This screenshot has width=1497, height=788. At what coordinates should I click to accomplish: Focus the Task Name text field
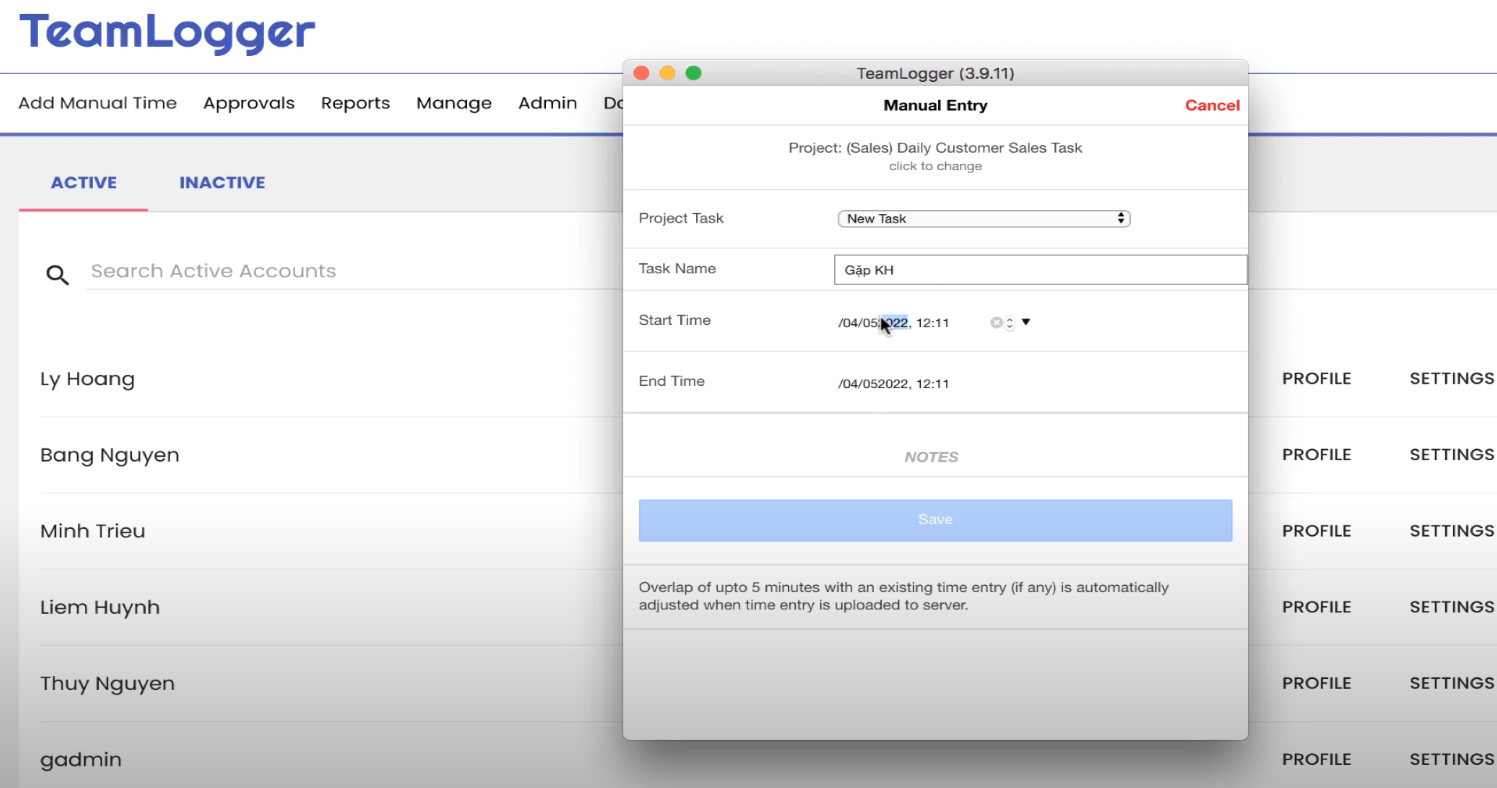(x=1039, y=270)
